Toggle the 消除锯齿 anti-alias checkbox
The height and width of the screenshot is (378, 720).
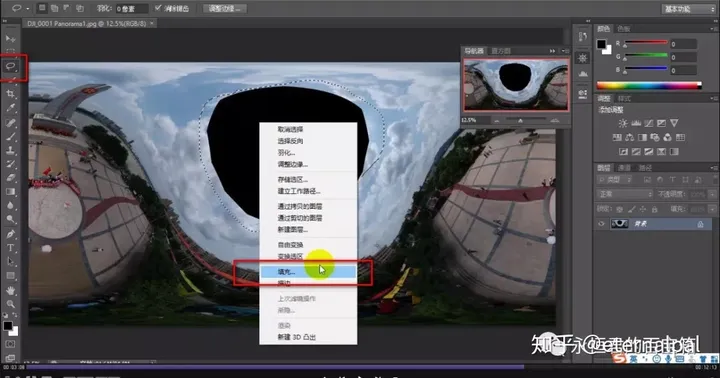pos(158,8)
